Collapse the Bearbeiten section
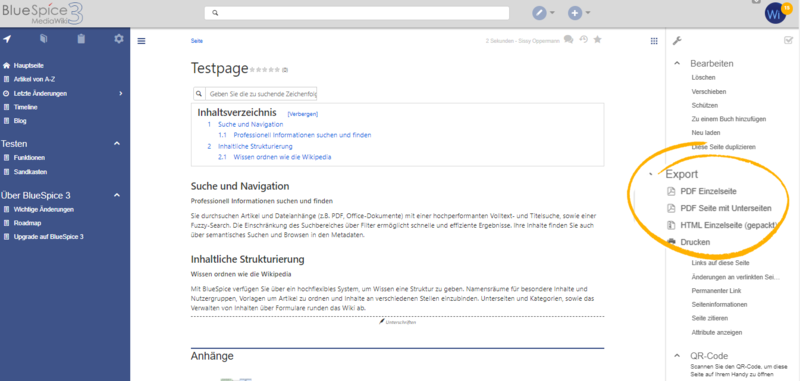 tap(678, 63)
